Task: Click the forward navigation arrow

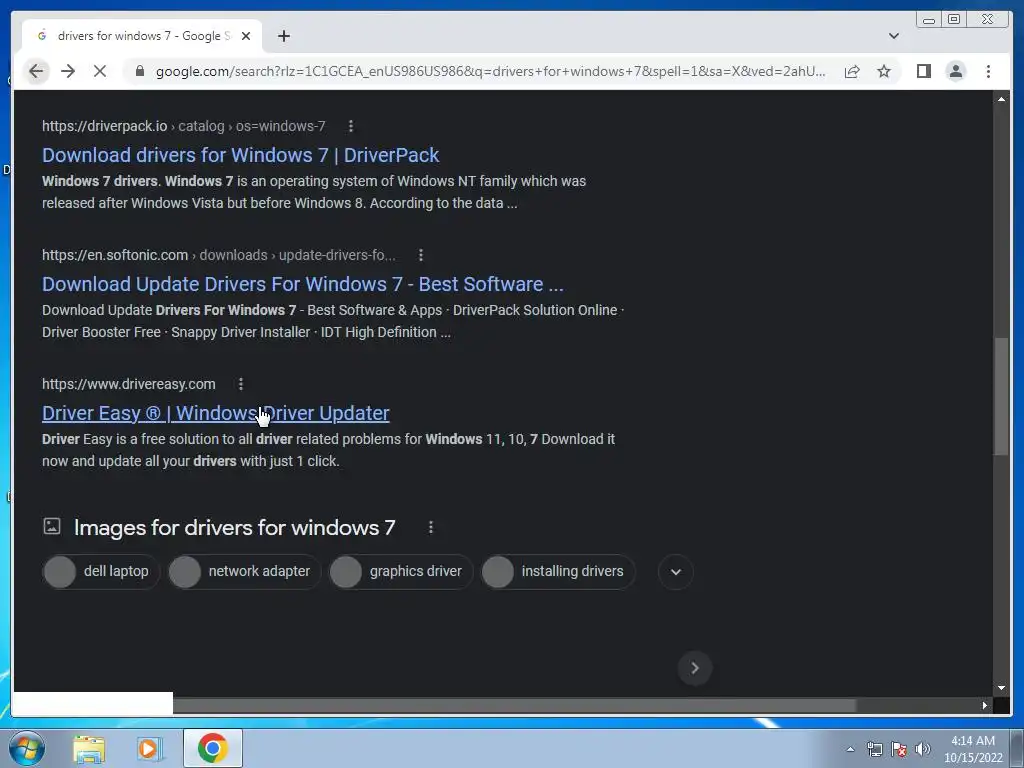Action: click(x=68, y=71)
